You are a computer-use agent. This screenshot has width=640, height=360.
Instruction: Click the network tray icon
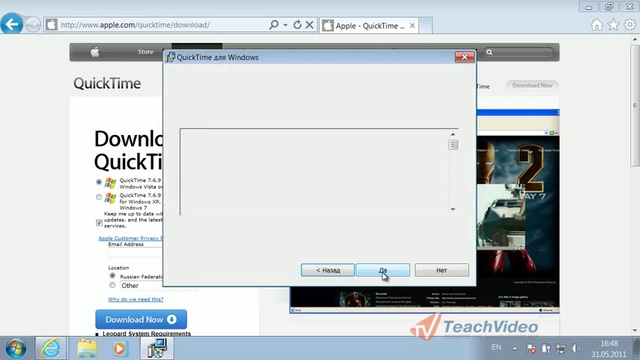click(561, 349)
